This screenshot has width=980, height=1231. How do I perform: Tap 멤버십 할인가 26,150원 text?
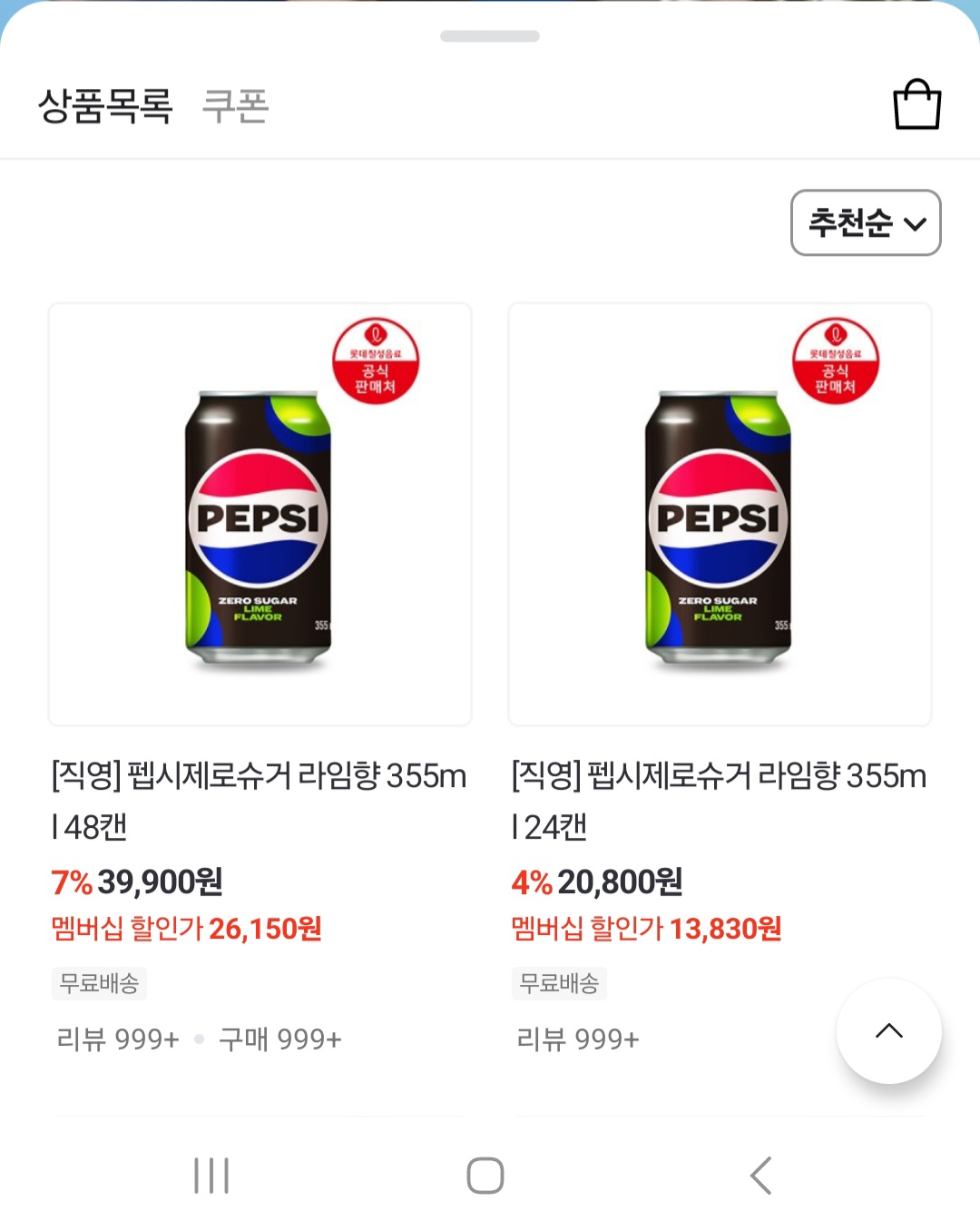pyautogui.click(x=186, y=929)
